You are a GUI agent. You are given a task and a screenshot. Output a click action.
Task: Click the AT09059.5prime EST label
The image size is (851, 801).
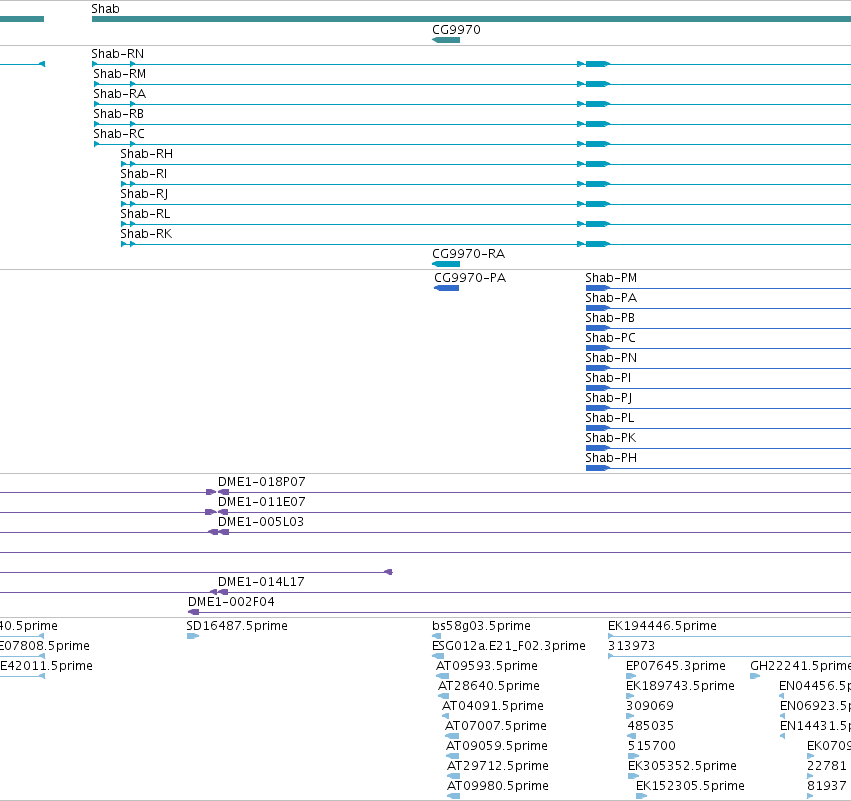pyautogui.click(x=497, y=747)
